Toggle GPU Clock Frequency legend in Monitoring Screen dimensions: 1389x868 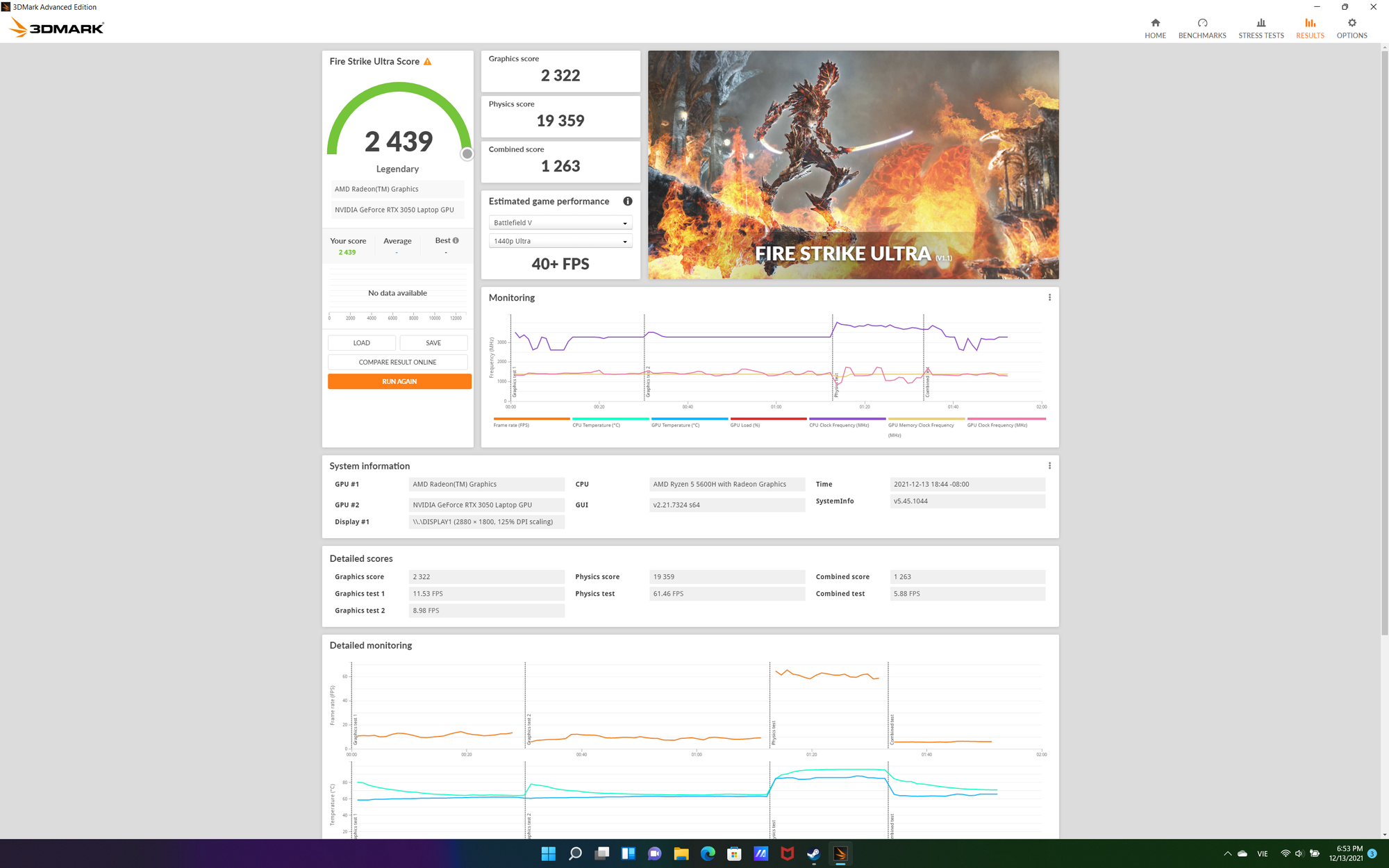(x=1006, y=422)
